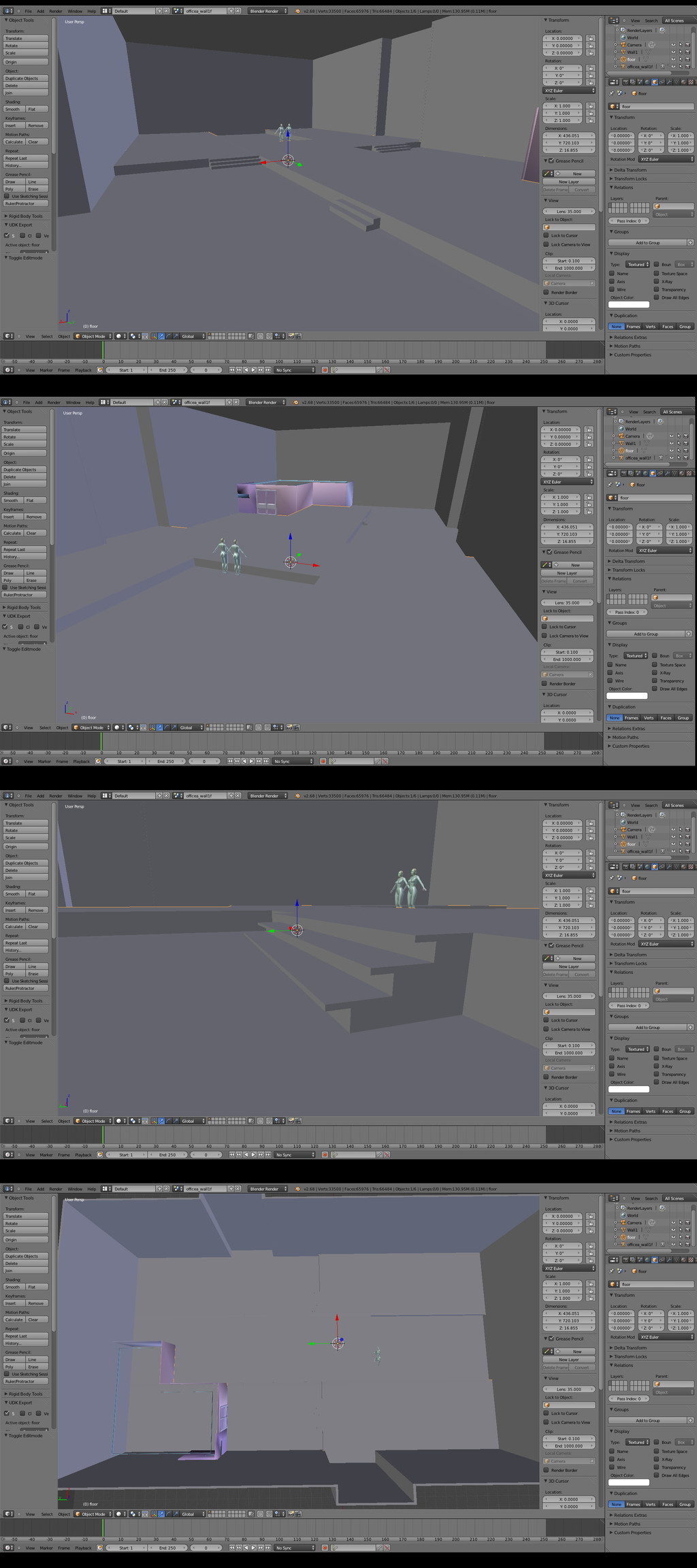Open Object Mode dropdown in first screenshot
Image resolution: width=697 pixels, height=1568 pixels.
pyautogui.click(x=92, y=336)
